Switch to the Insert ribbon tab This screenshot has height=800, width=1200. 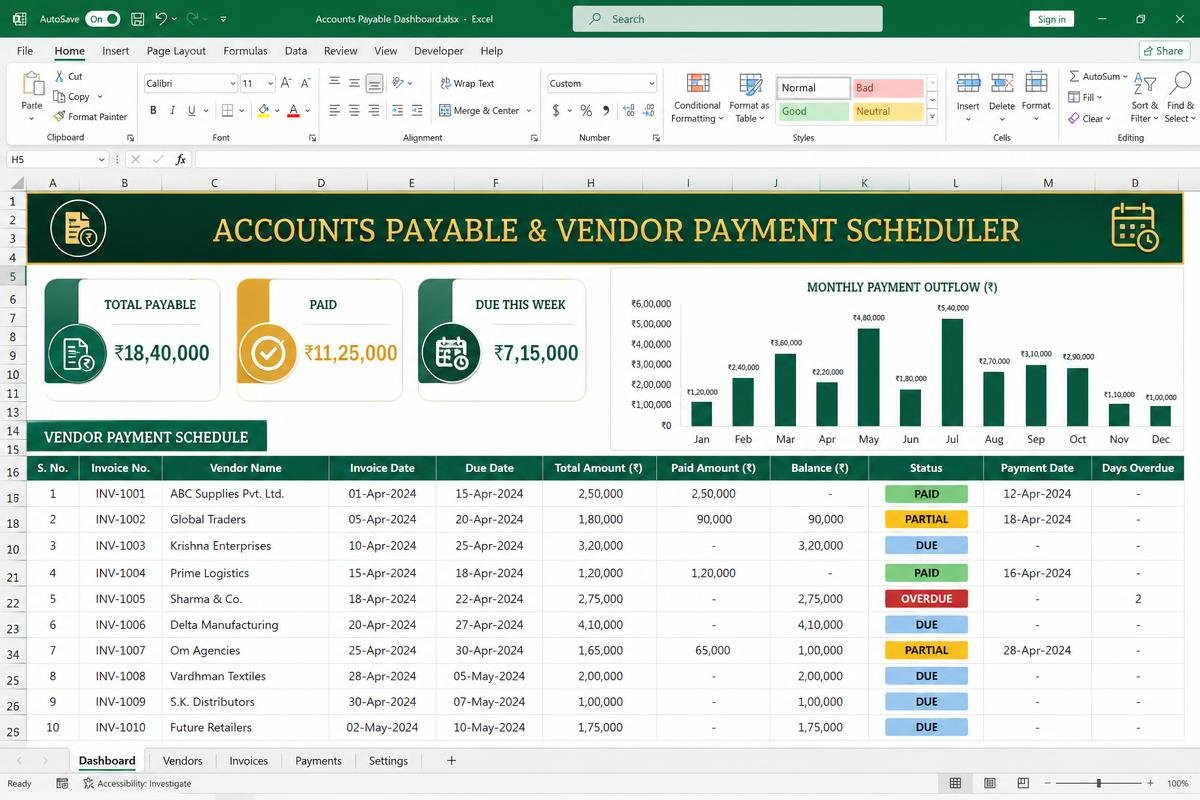[115, 51]
